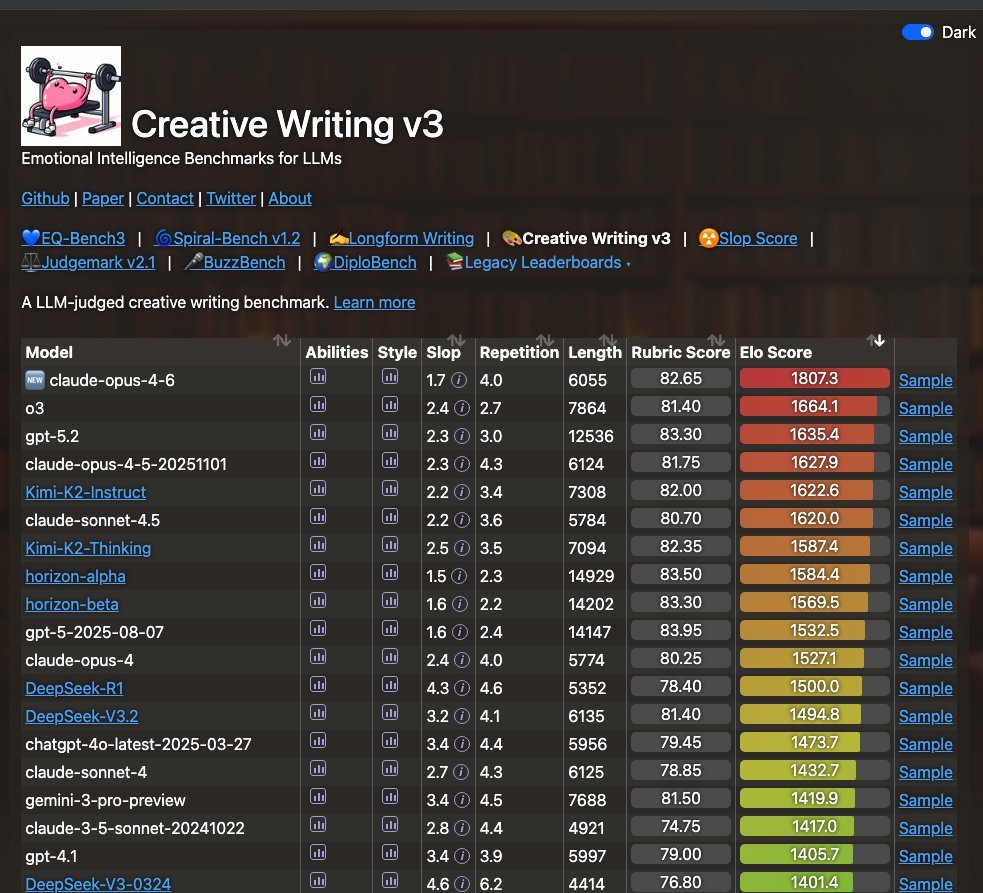Expand the Legacy Leaderboards dropdown
Viewport: 983px width, 893px height.
[538, 263]
